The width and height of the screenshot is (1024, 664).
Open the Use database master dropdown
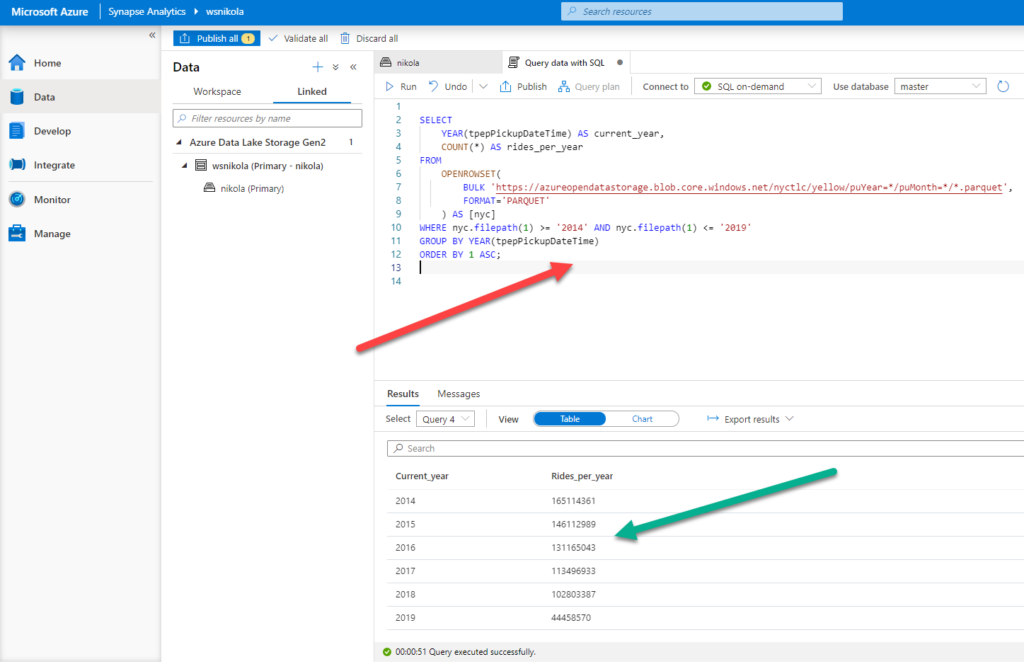point(940,86)
